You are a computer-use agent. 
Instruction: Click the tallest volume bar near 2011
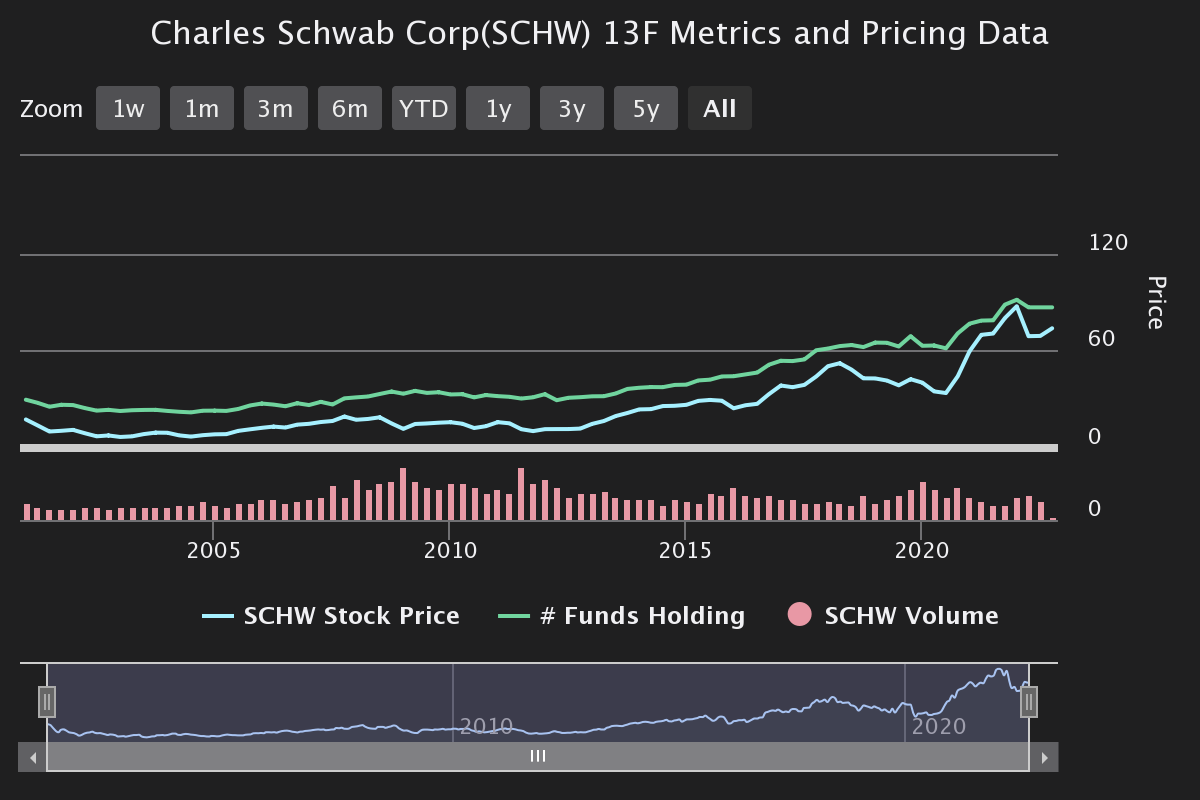[x=521, y=494]
